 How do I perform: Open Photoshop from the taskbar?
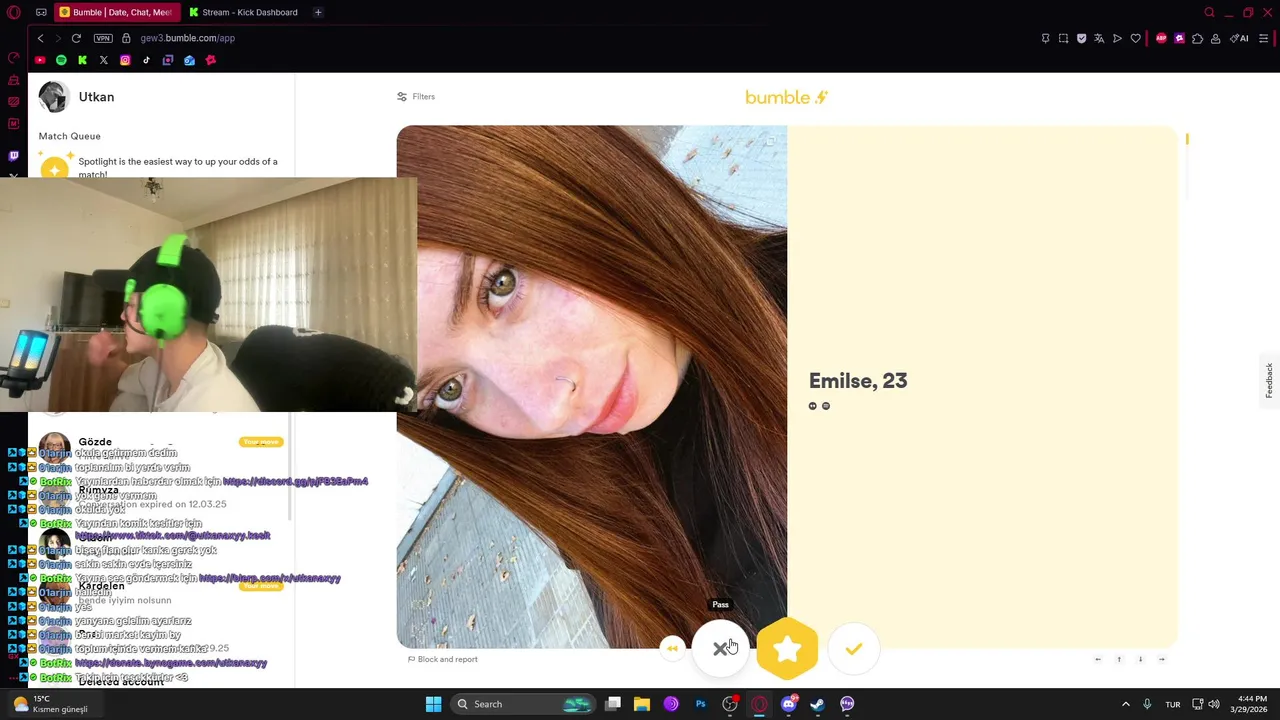click(700, 704)
